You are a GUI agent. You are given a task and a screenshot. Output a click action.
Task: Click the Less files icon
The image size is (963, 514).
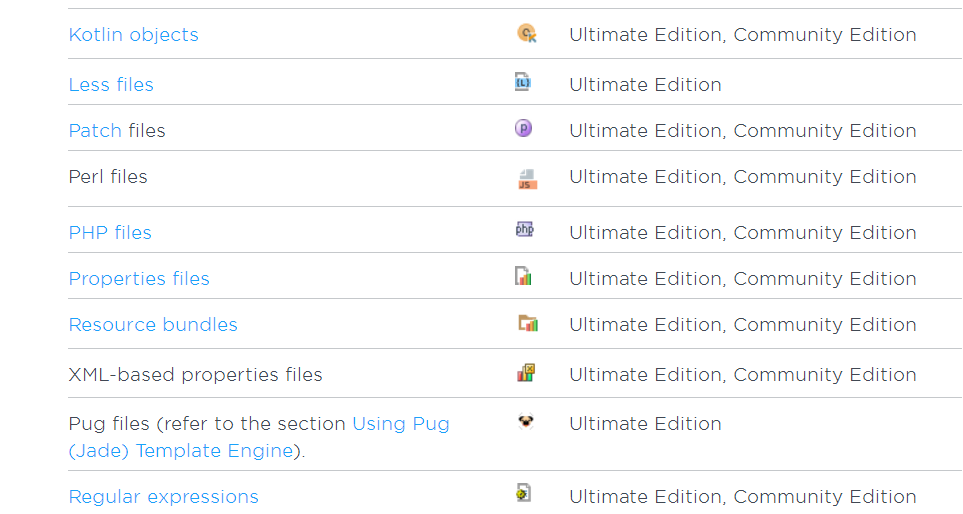(523, 82)
